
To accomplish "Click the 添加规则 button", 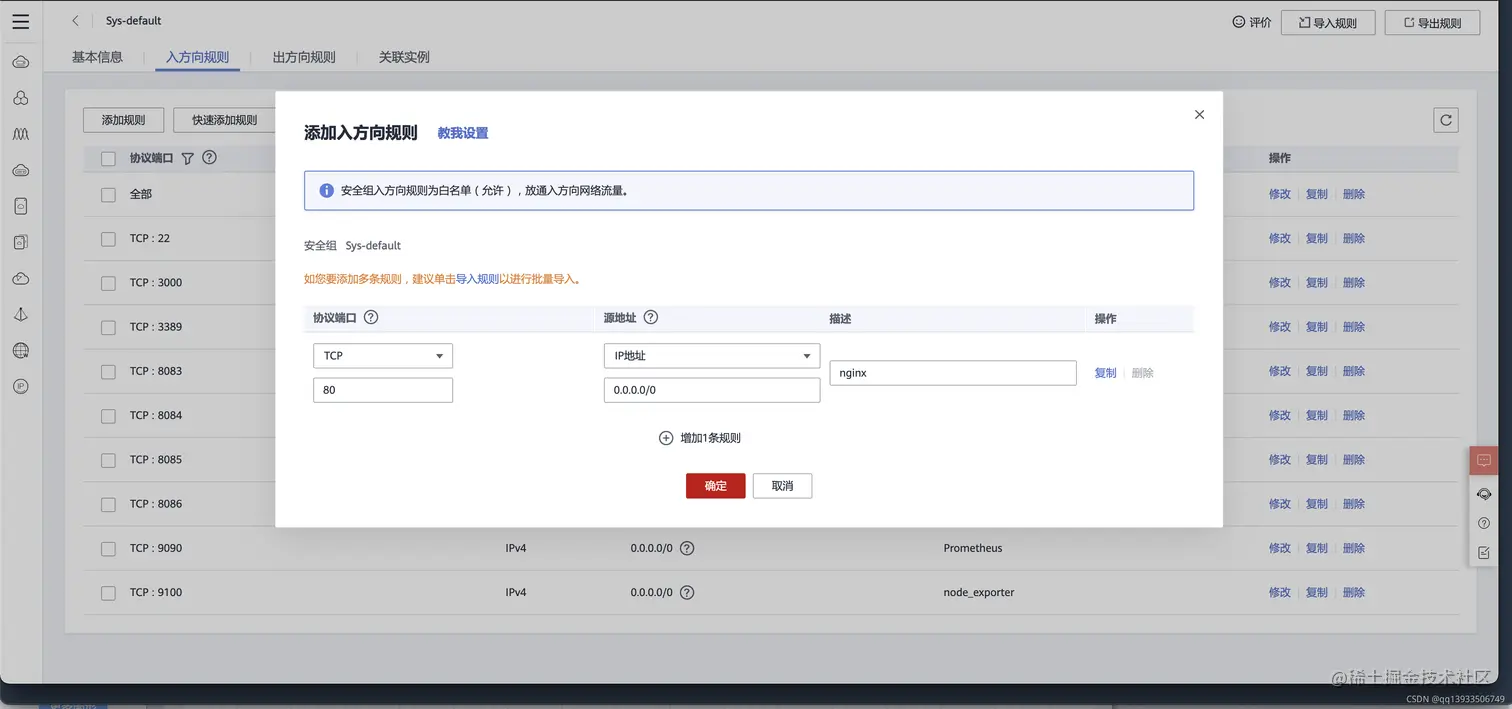I will [124, 120].
